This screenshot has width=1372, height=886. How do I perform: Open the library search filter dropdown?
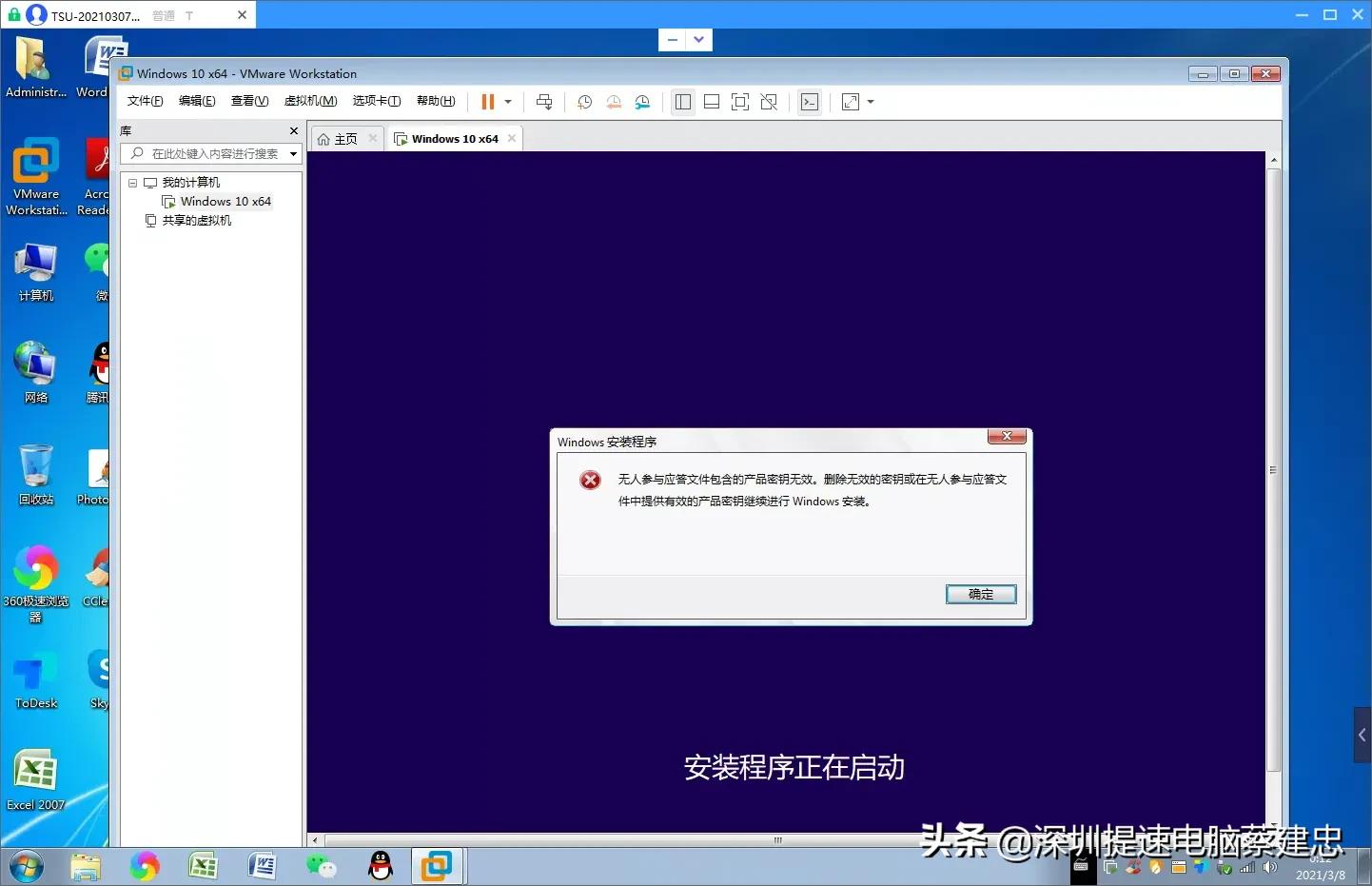(294, 154)
